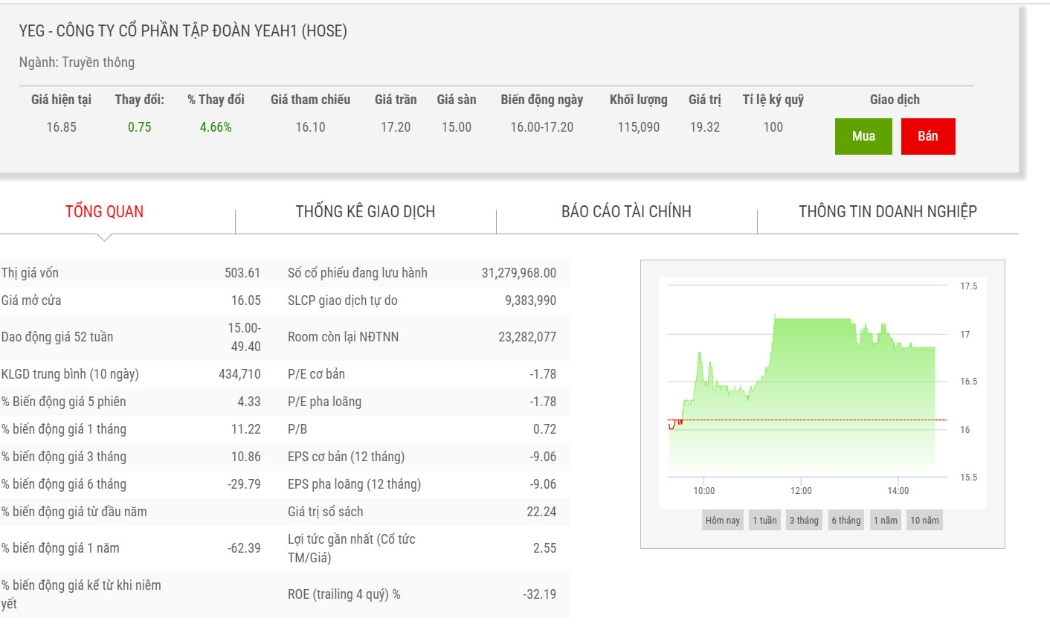
Task: Click the red Bán sell button
Action: click(x=927, y=137)
